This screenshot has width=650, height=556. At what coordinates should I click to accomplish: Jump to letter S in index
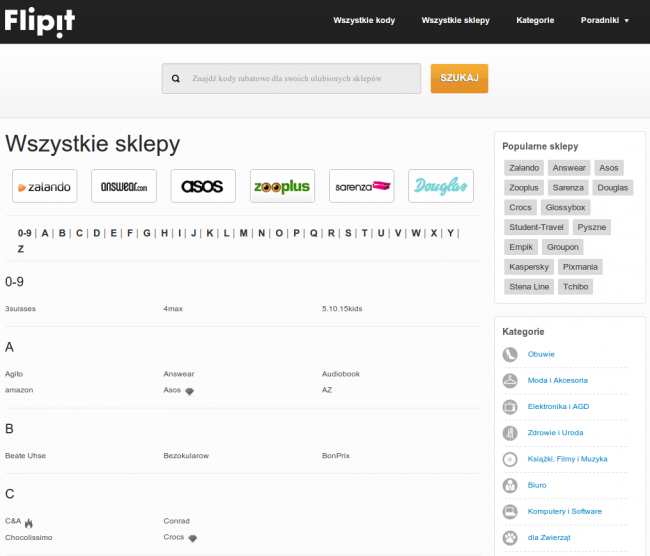coord(348,233)
